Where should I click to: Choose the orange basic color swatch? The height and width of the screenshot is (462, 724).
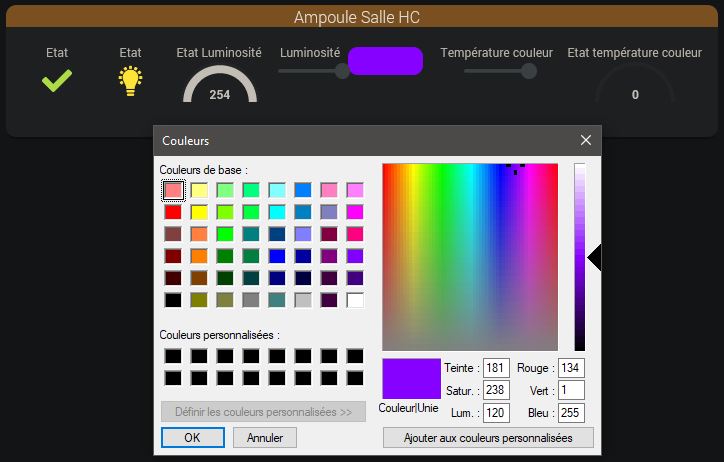(x=199, y=256)
